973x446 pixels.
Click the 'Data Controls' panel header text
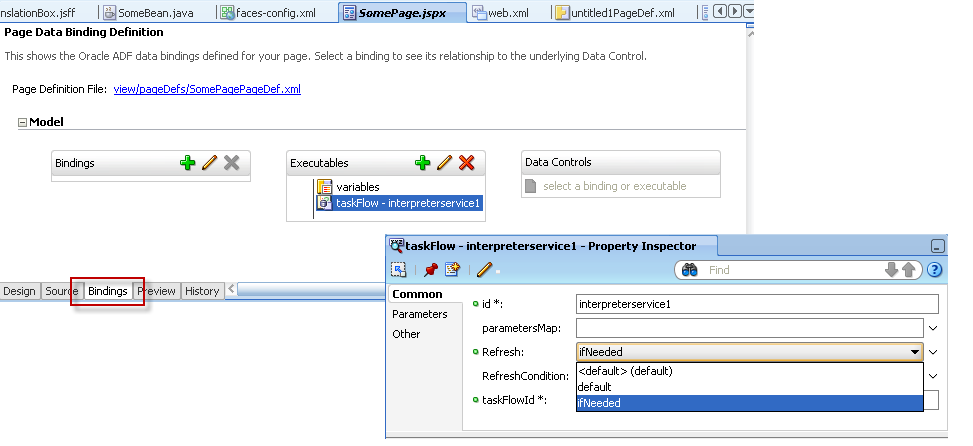558,162
